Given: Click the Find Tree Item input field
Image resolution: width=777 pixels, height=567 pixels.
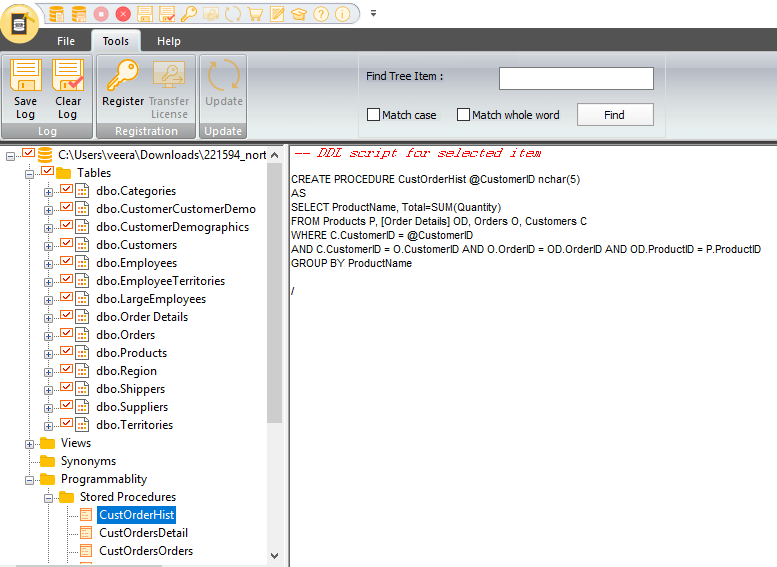Looking at the screenshot, I should tap(576, 78).
